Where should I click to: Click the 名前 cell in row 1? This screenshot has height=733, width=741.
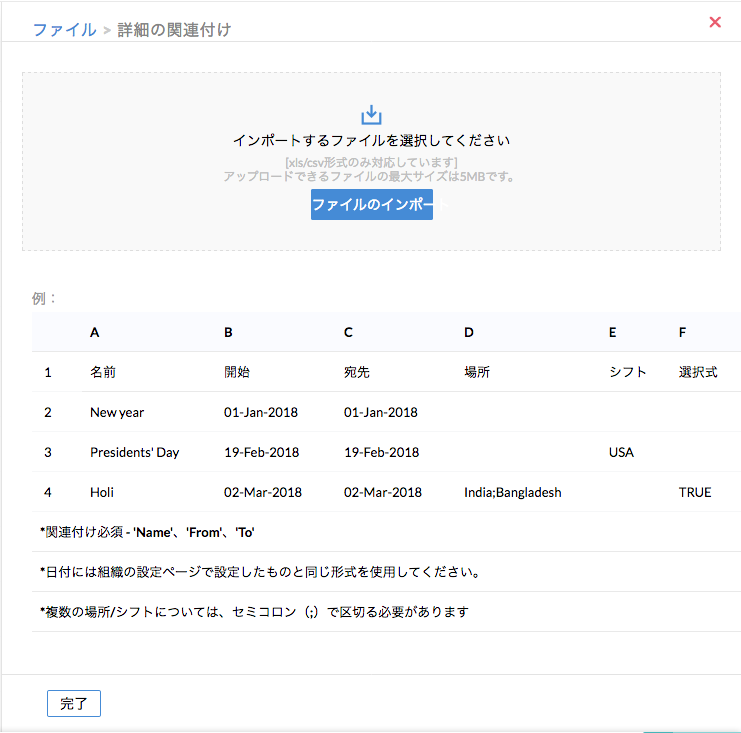[x=103, y=372]
